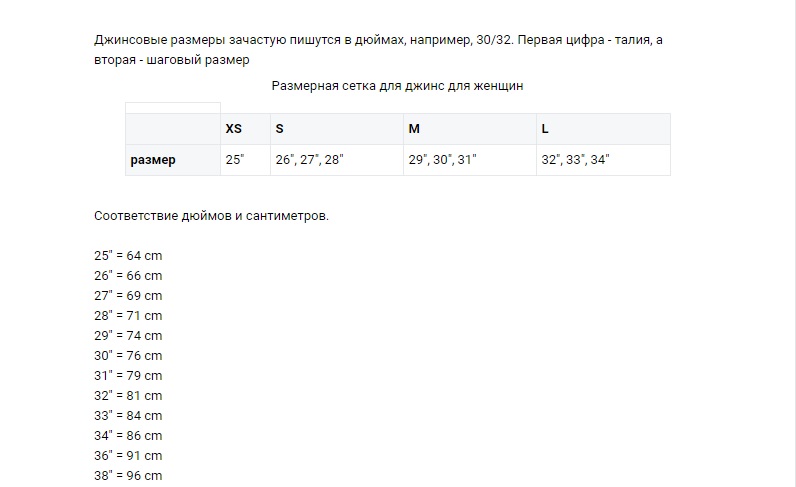Select the L column header cell
796x487 pixels.
(602, 129)
